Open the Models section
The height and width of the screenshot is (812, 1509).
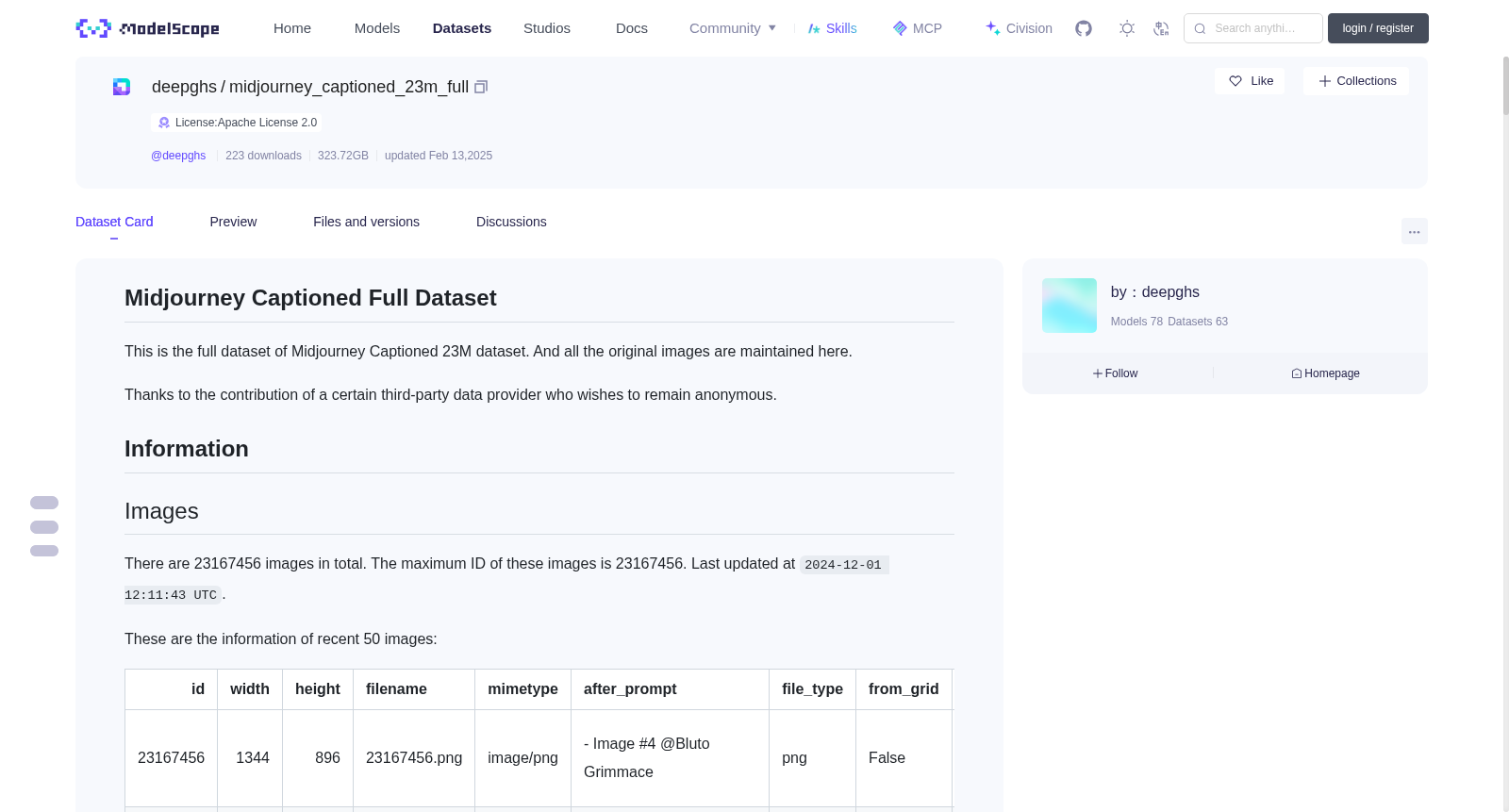tap(377, 28)
